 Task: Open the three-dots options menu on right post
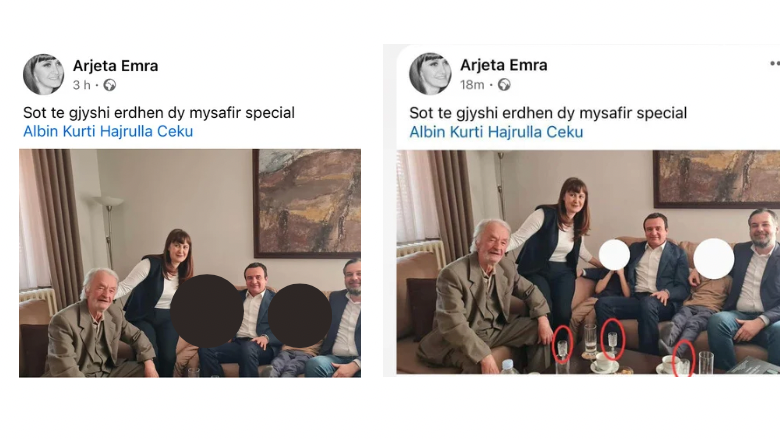[775, 64]
